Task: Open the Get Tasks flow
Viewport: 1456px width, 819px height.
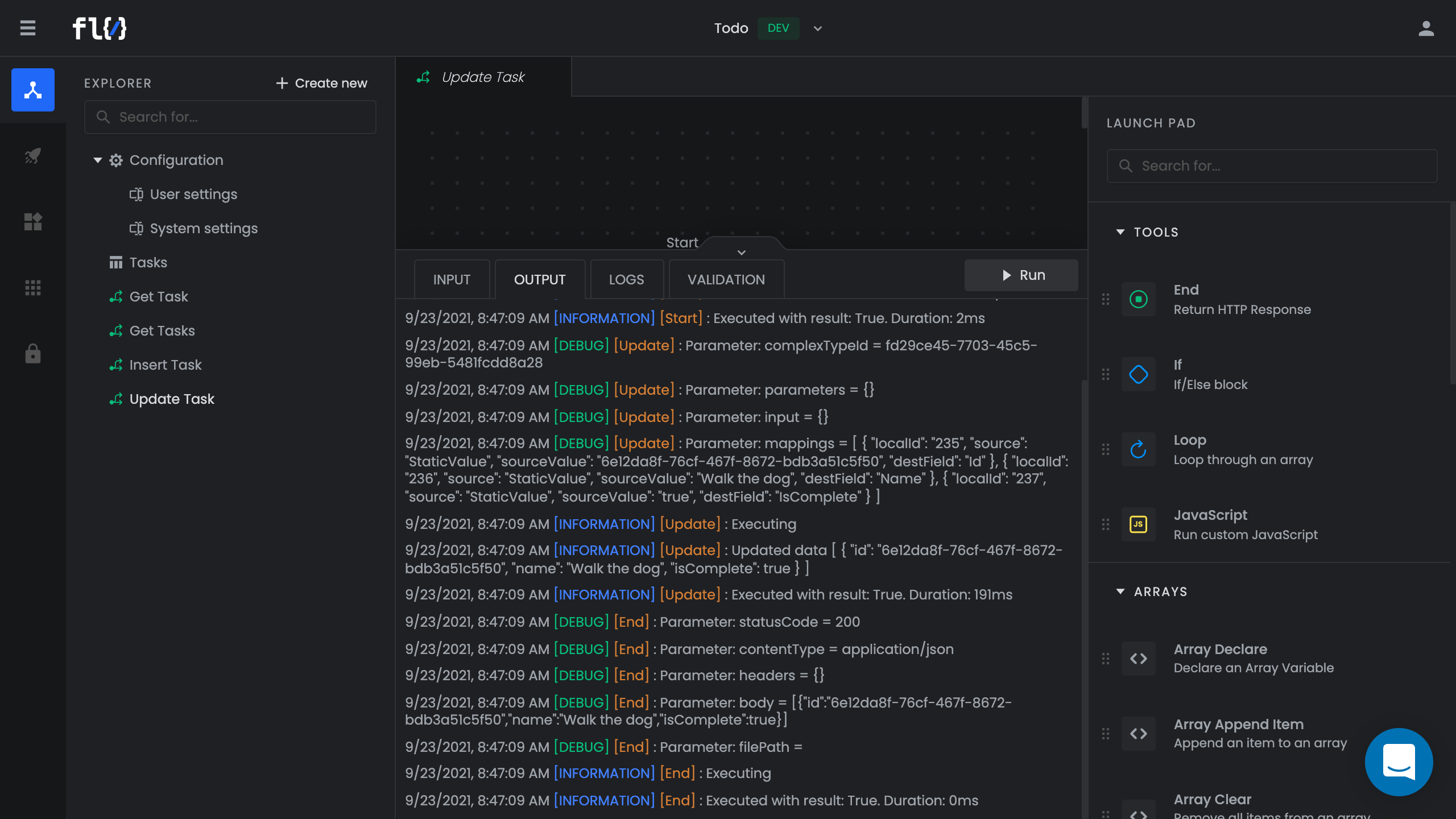Action: pos(162,331)
